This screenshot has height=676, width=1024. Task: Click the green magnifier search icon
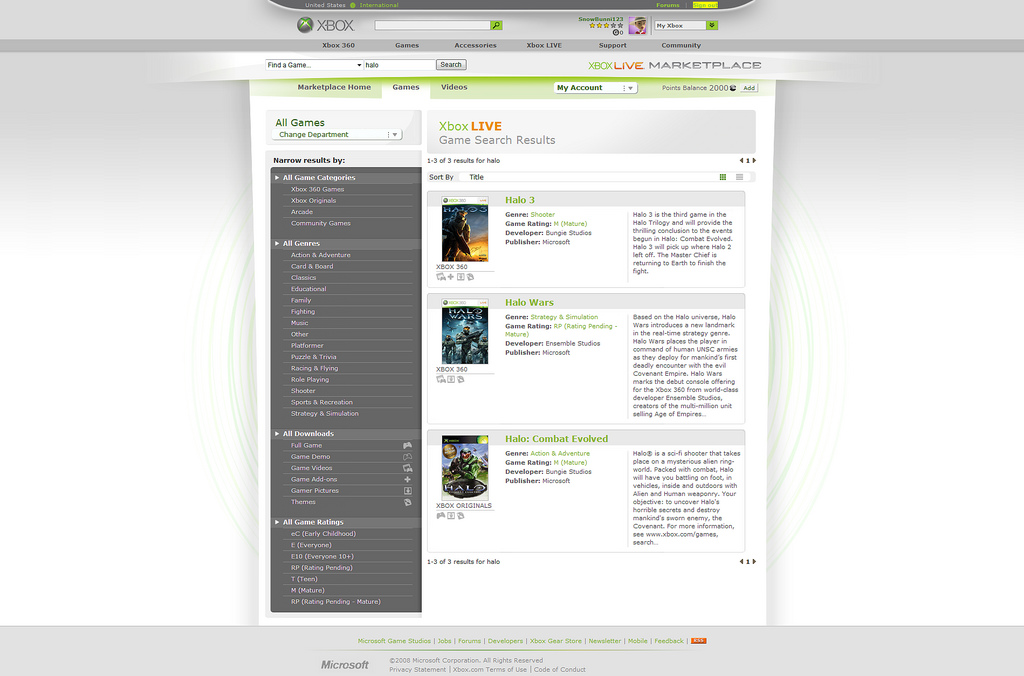coord(496,25)
